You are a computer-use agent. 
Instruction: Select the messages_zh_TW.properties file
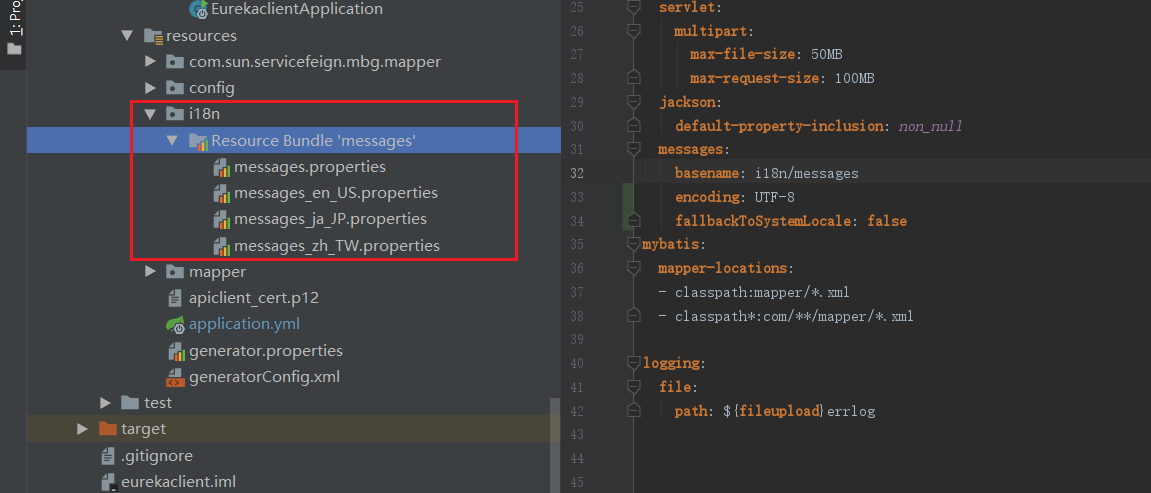pos(337,245)
